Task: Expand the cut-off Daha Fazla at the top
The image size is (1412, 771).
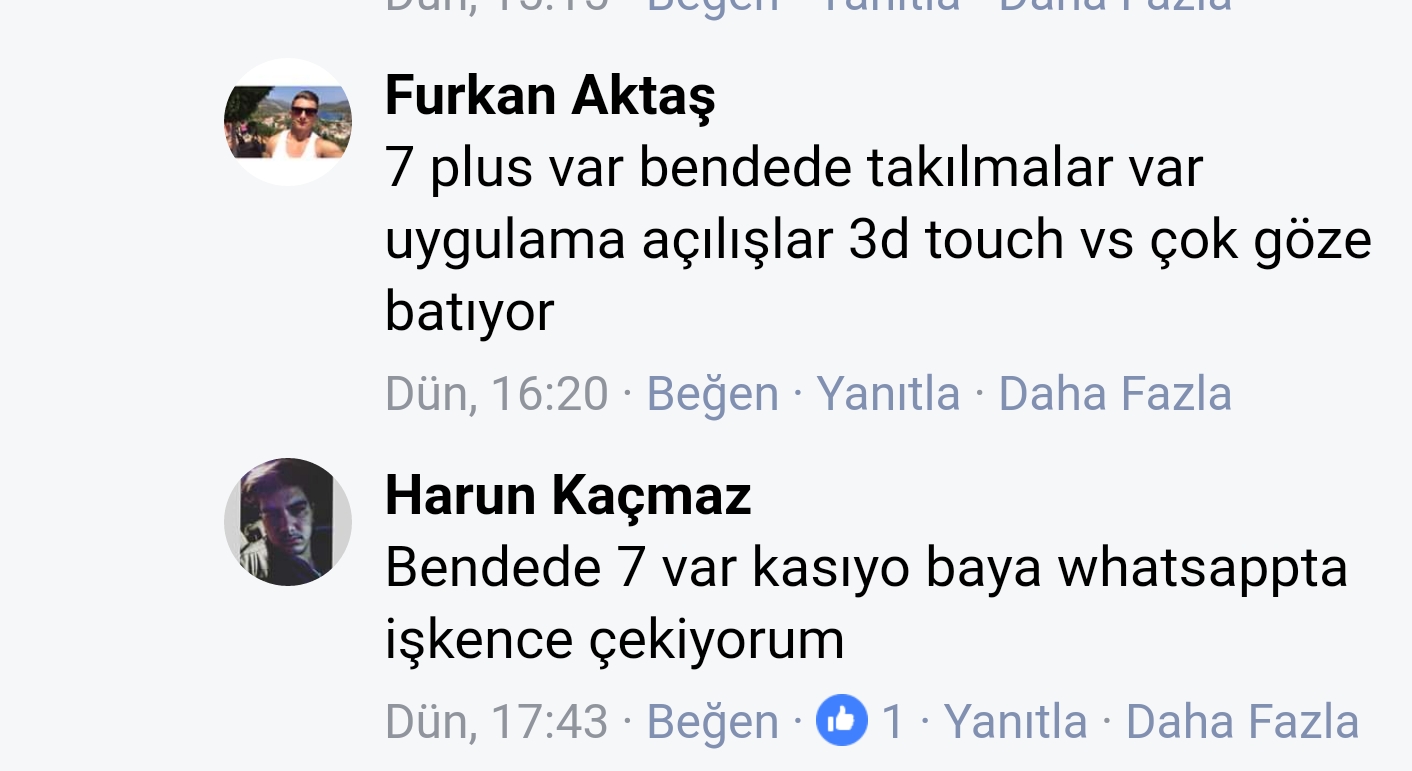Action: tap(1115, 6)
